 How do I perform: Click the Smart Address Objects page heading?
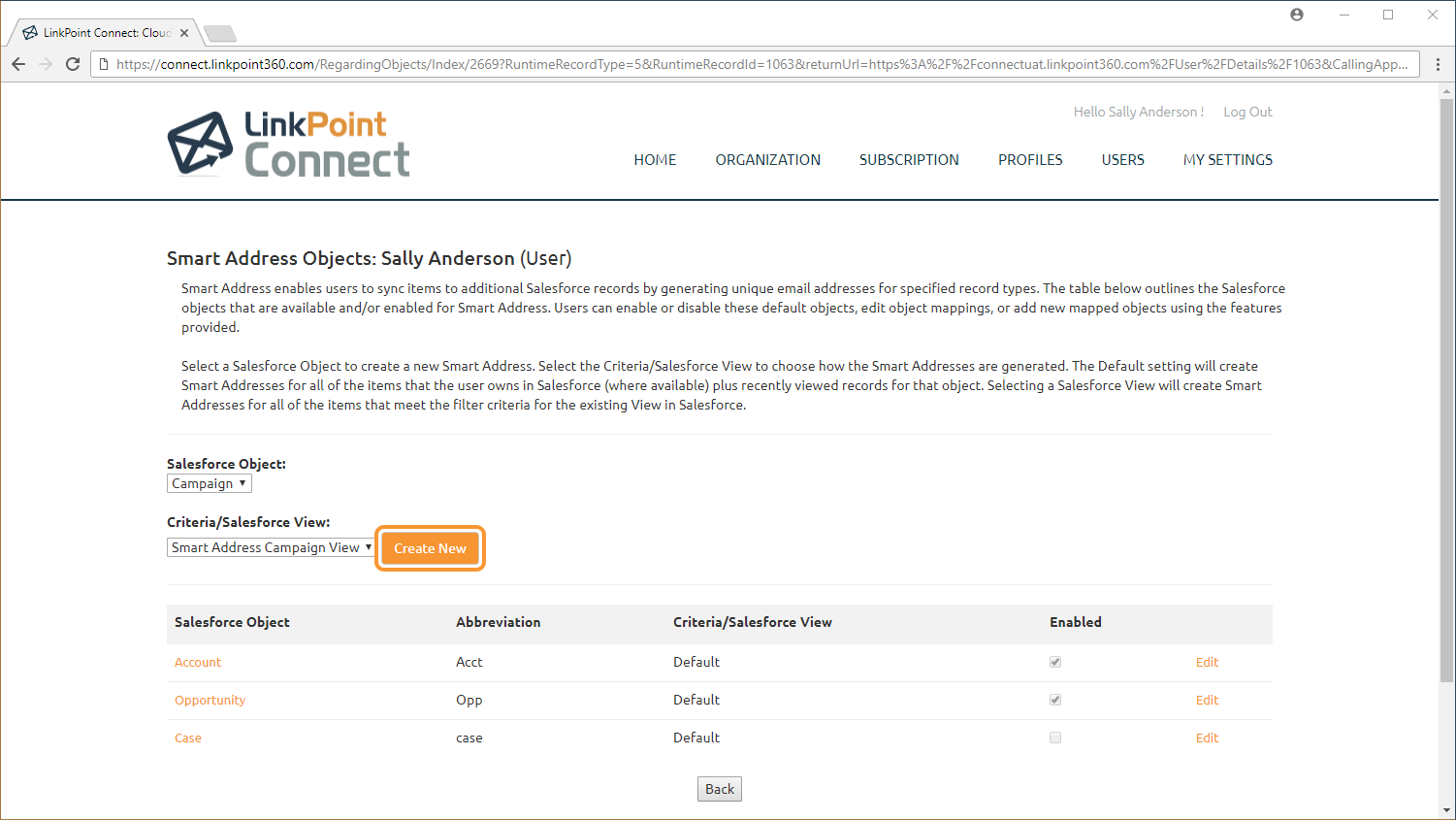[370, 258]
